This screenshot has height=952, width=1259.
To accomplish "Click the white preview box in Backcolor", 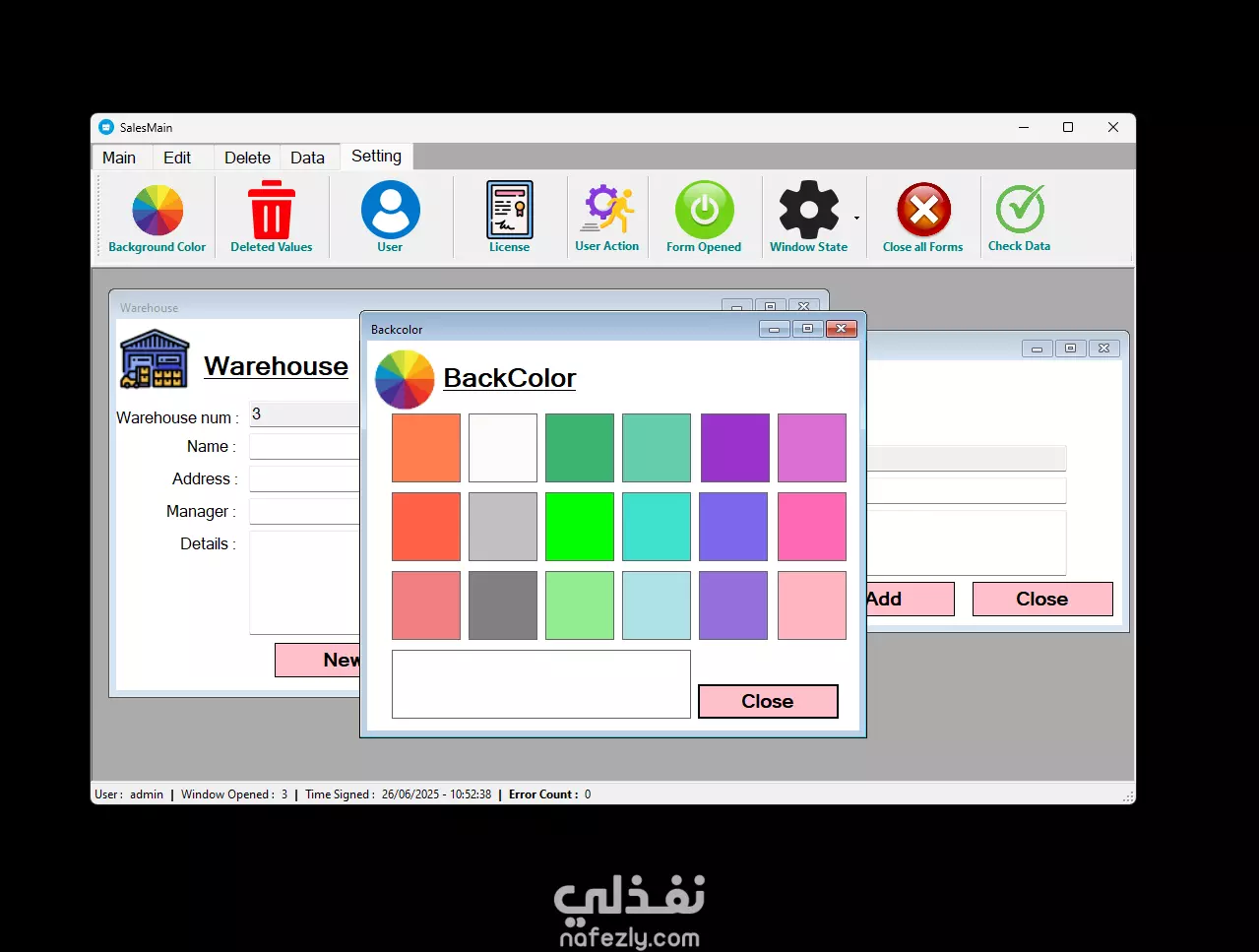I will click(541, 684).
